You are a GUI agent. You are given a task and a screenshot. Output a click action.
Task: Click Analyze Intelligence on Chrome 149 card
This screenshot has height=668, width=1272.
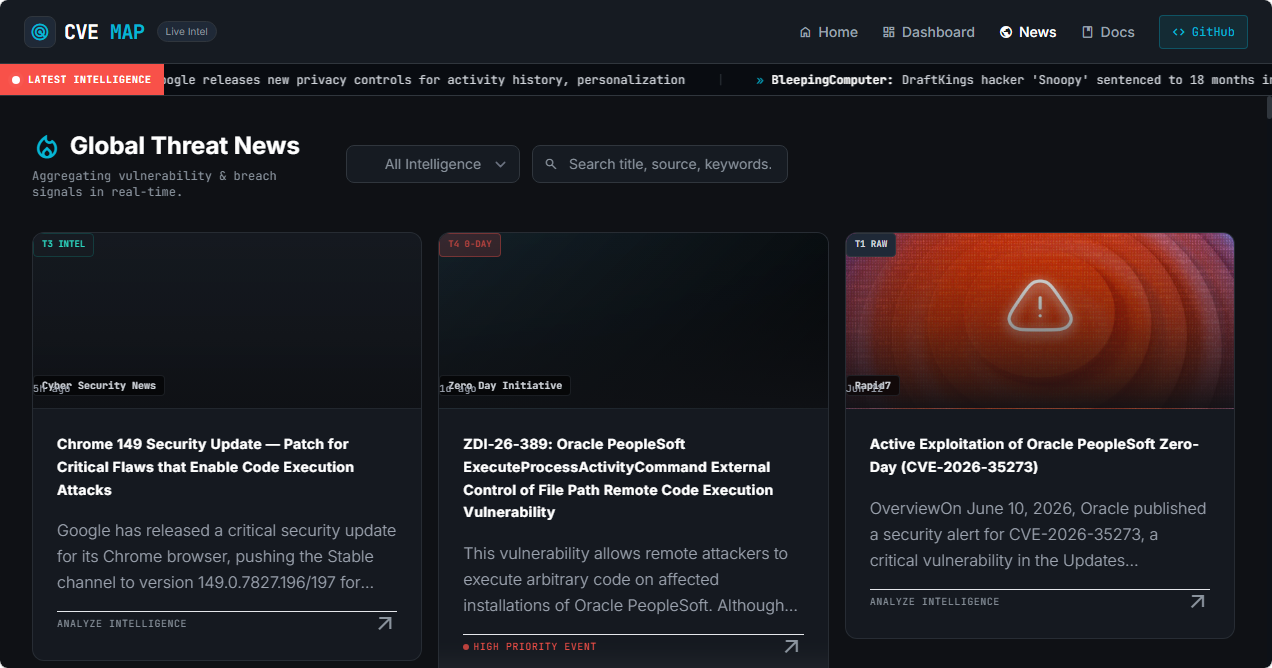(x=122, y=624)
